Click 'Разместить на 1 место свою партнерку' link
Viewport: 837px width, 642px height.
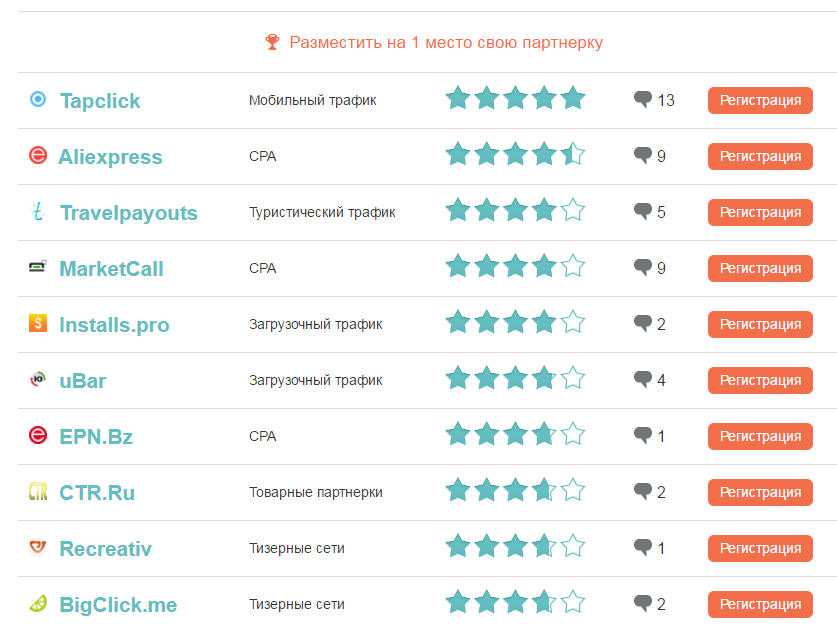(x=446, y=43)
